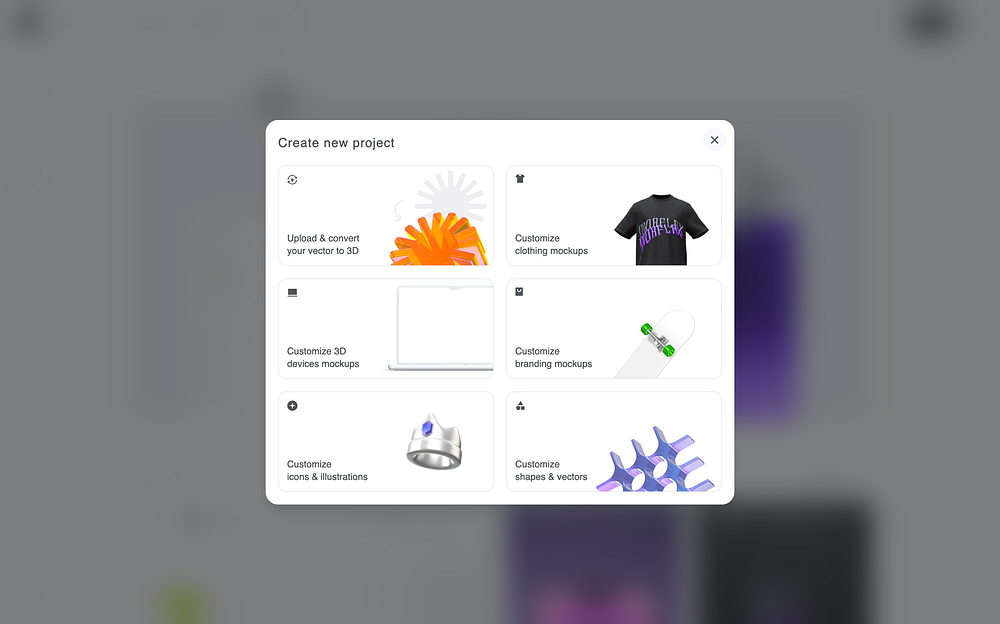
Task: Select Upload & convert your vector to 3D
Action: (x=323, y=244)
